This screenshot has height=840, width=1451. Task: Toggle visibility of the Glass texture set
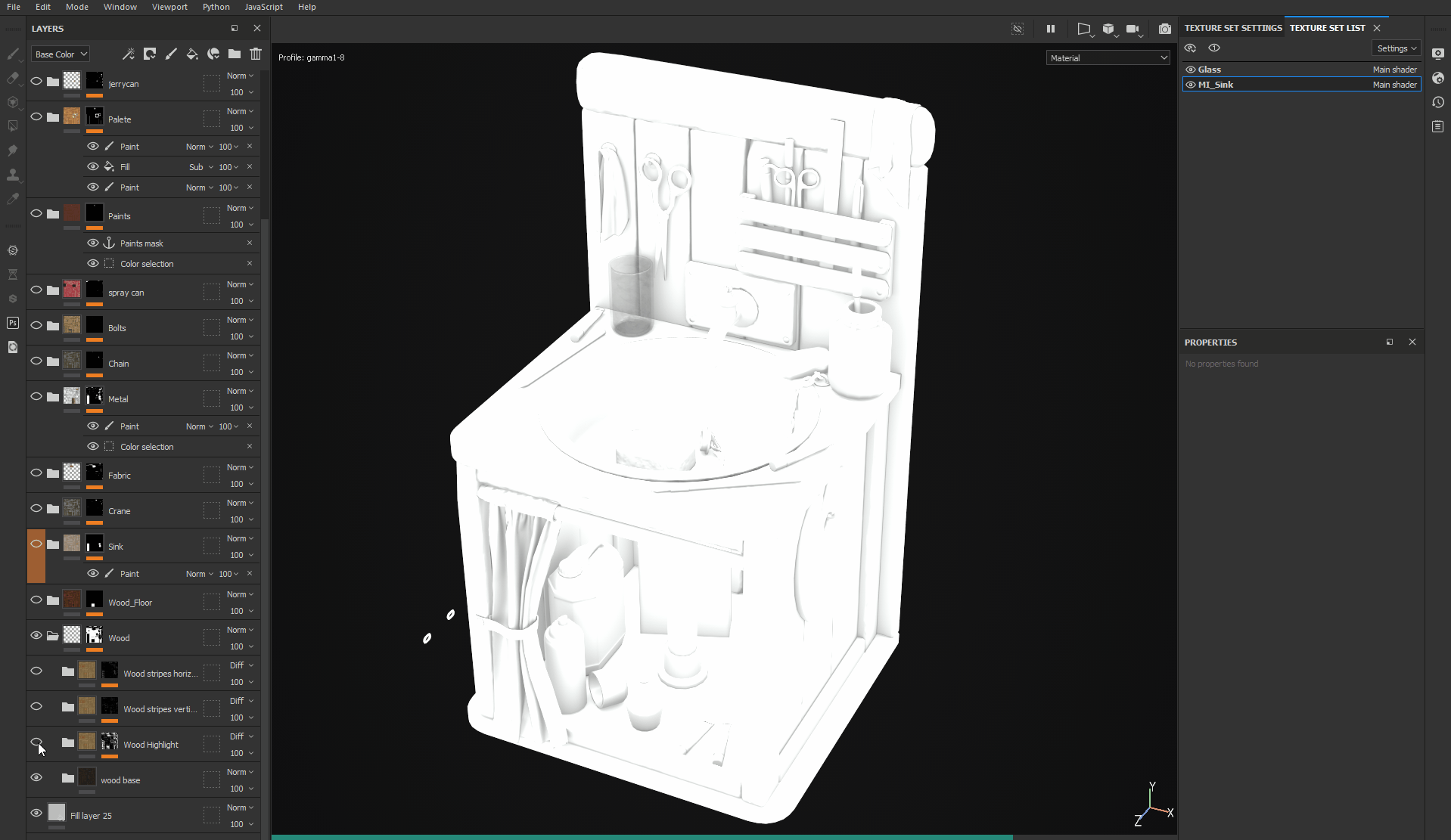tap(1191, 69)
